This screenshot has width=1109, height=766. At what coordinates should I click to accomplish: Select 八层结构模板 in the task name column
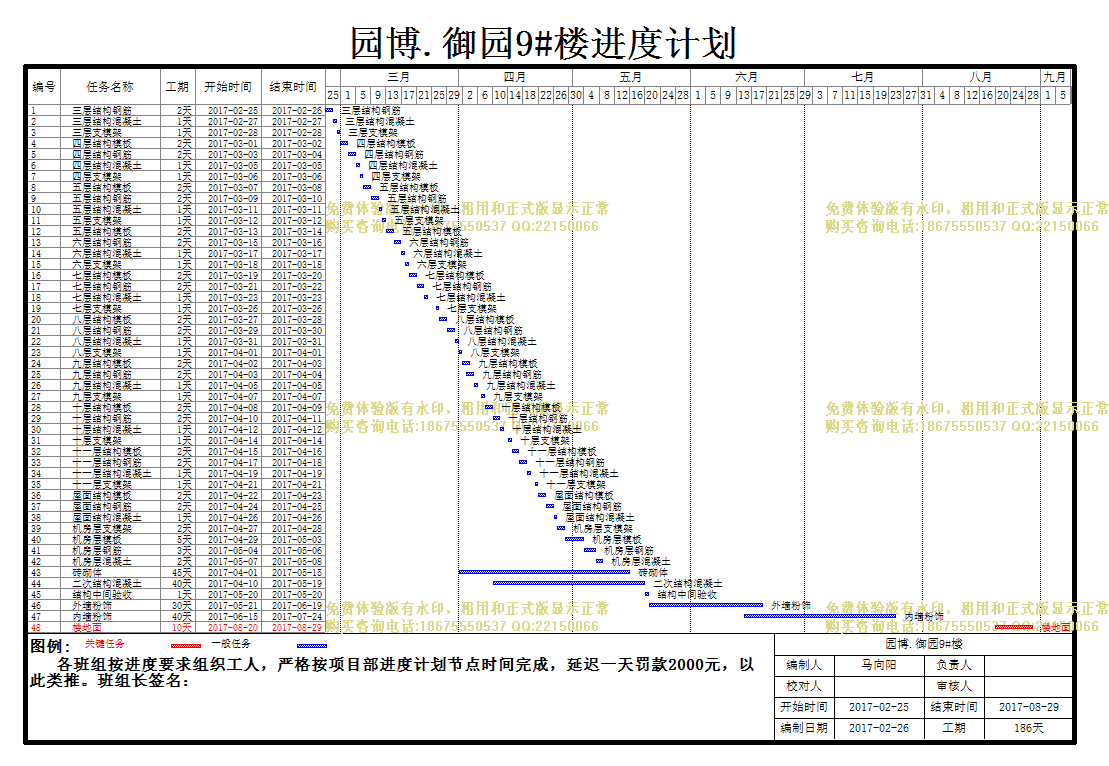101,320
